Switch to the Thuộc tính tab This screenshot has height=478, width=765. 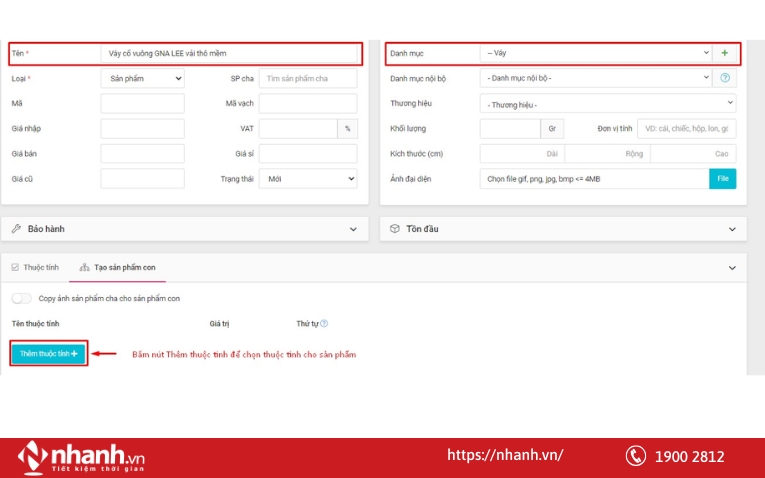coord(35,268)
